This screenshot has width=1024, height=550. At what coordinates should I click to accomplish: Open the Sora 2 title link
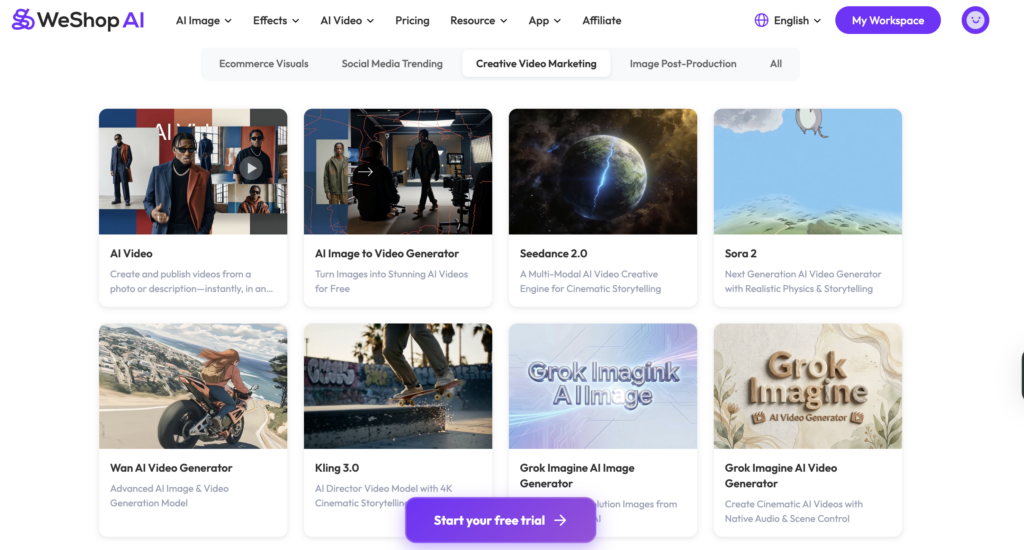pyautogui.click(x=741, y=253)
